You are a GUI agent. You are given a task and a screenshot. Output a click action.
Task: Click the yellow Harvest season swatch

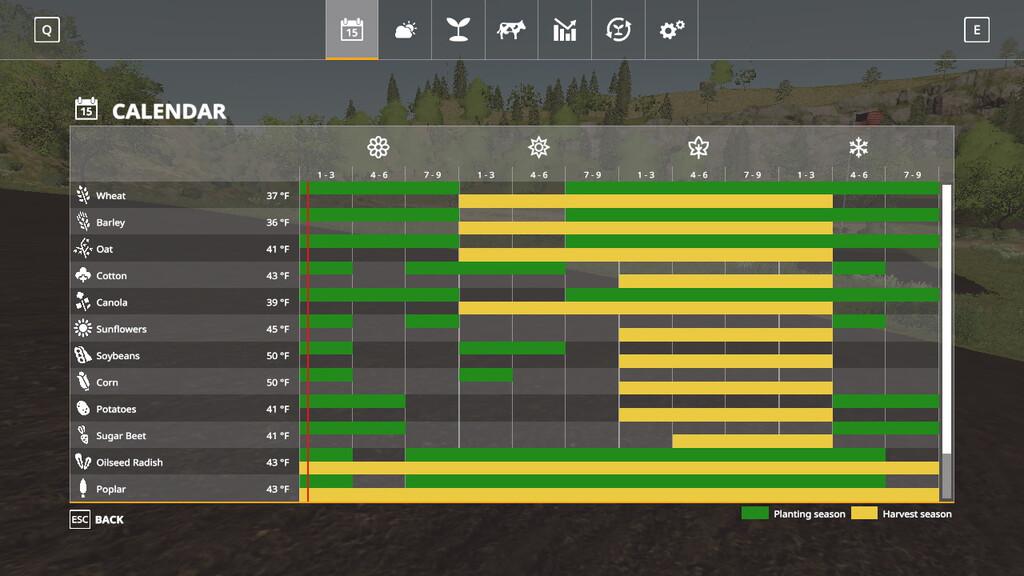point(864,514)
